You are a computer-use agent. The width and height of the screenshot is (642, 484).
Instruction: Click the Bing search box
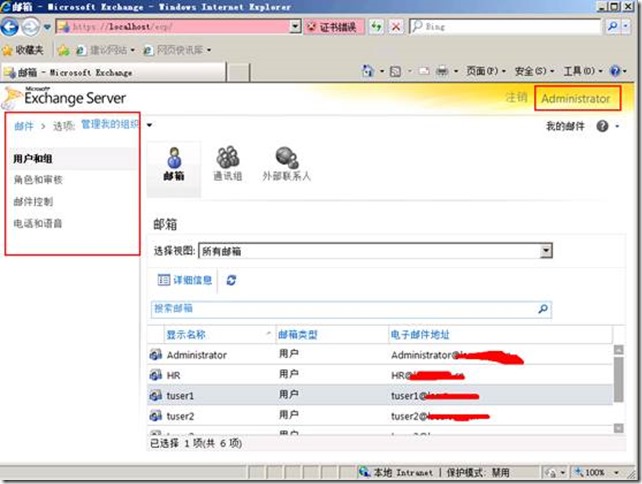click(505, 27)
